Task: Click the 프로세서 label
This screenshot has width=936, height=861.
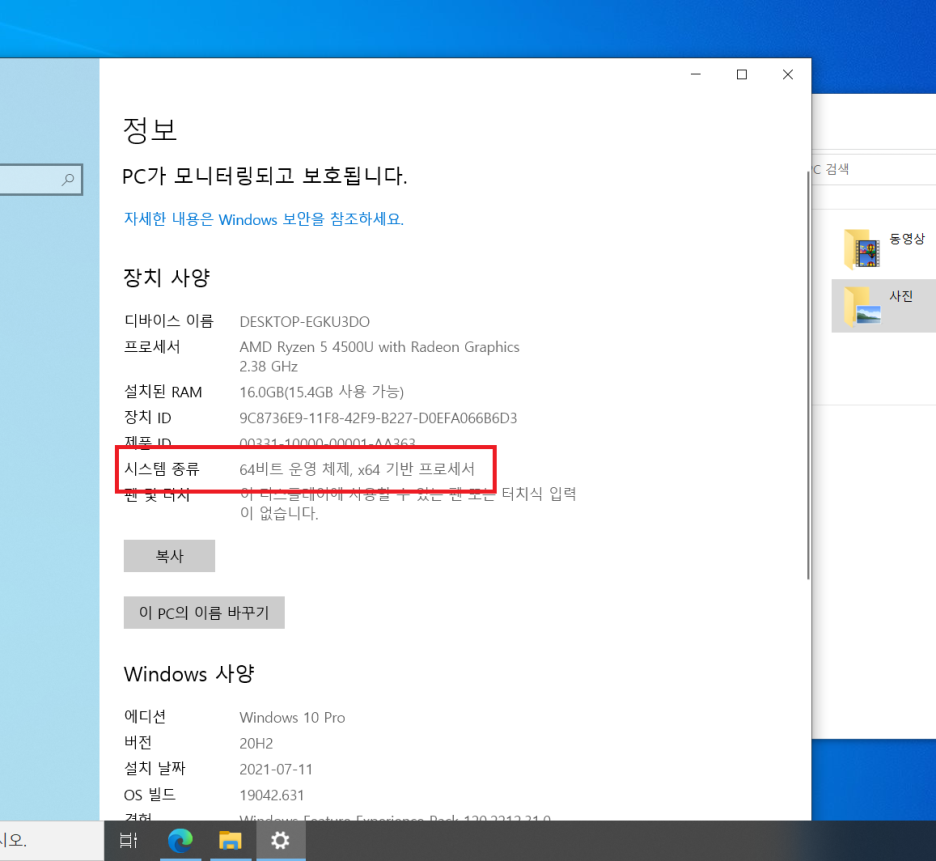Action: [152, 347]
